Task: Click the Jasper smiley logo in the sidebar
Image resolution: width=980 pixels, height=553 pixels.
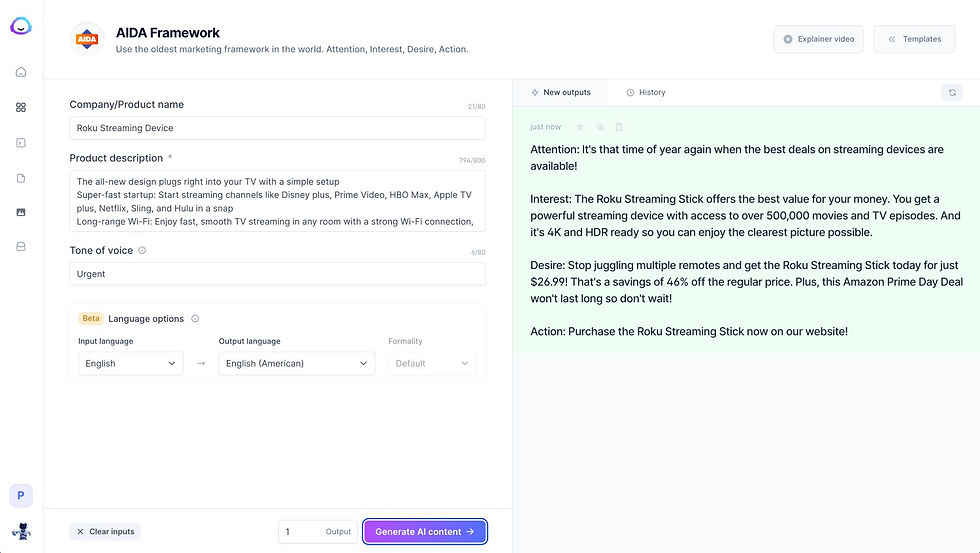Action: 21,26
